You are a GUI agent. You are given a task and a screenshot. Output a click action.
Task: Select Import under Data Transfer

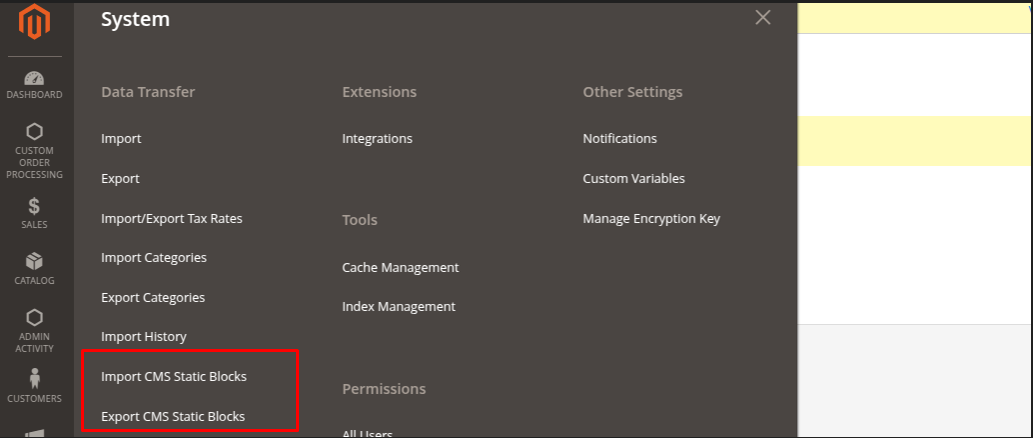click(121, 139)
